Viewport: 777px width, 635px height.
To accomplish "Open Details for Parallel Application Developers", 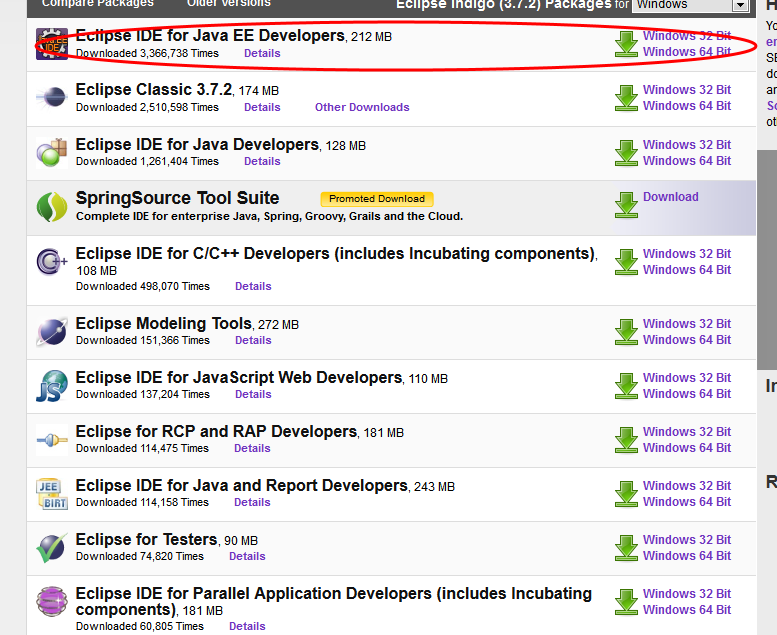I will click(x=247, y=626).
